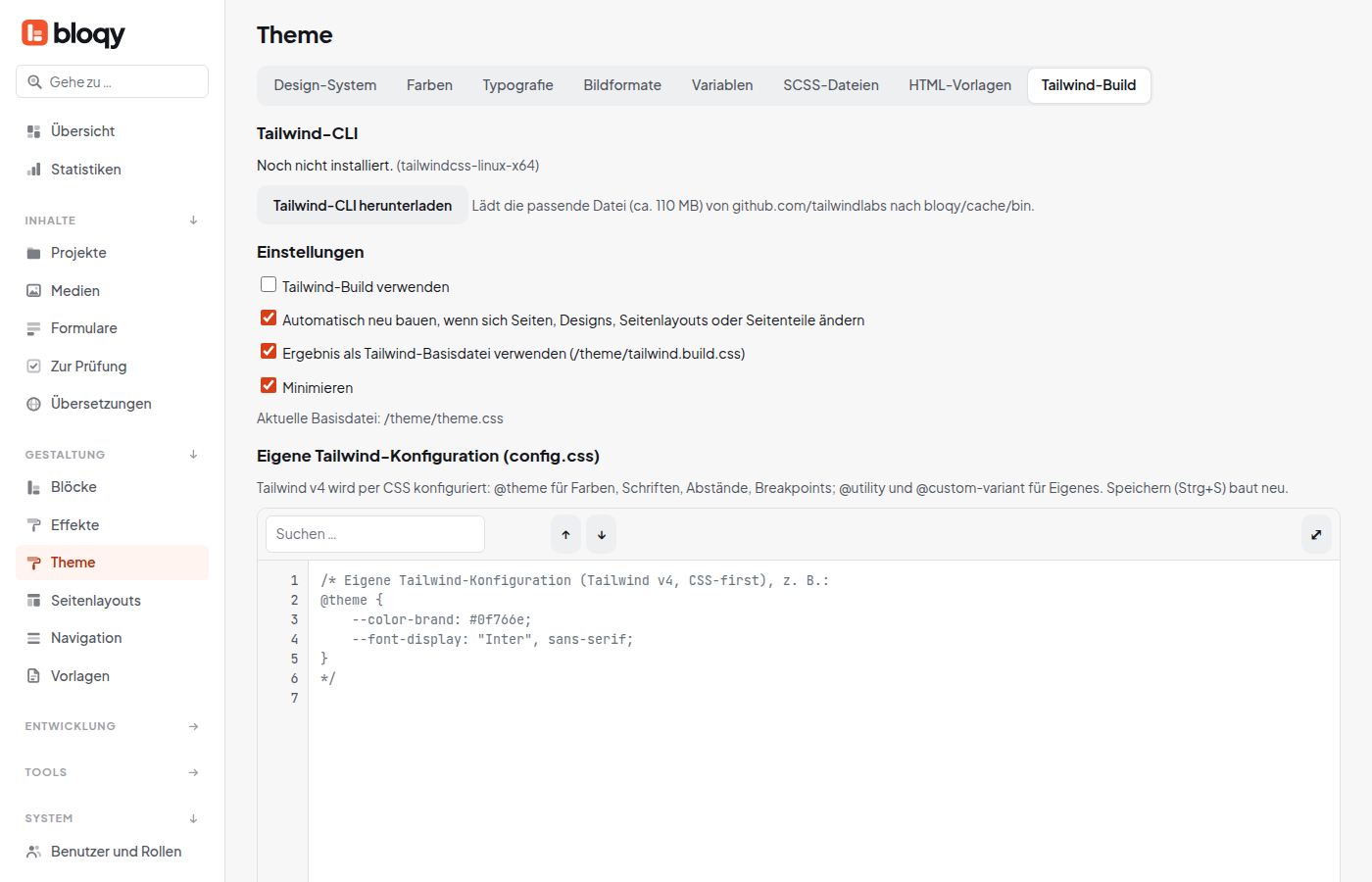Screen dimensions: 1372x882
Task: Click Tailwind-CLI herunterladen button
Action: pos(363,206)
